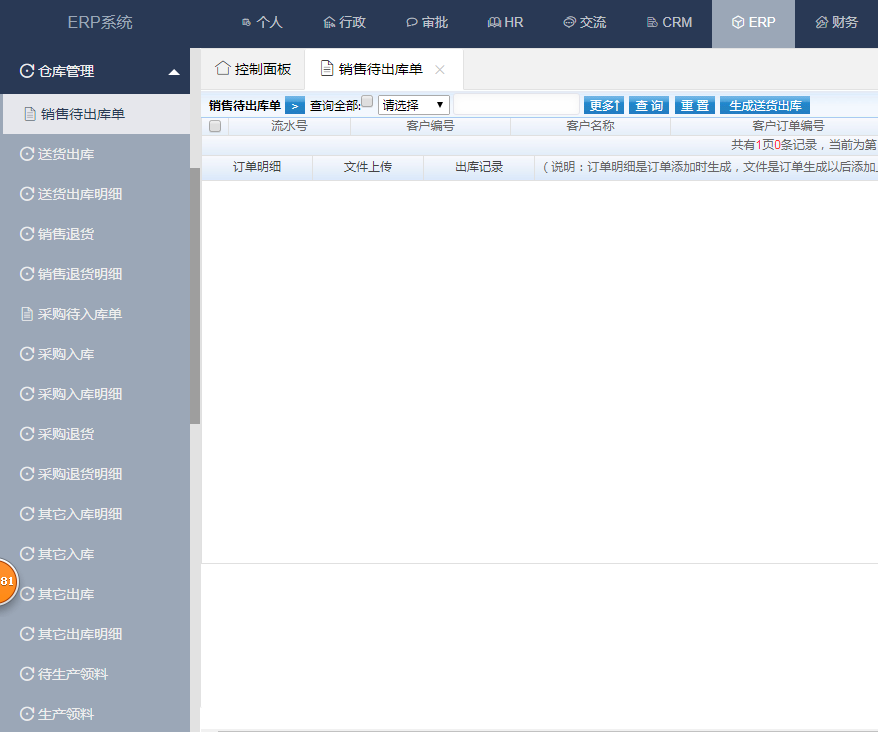Screen dimensions: 878x732
Task: Toggle the 查询全部 checkbox
Action: [366, 101]
